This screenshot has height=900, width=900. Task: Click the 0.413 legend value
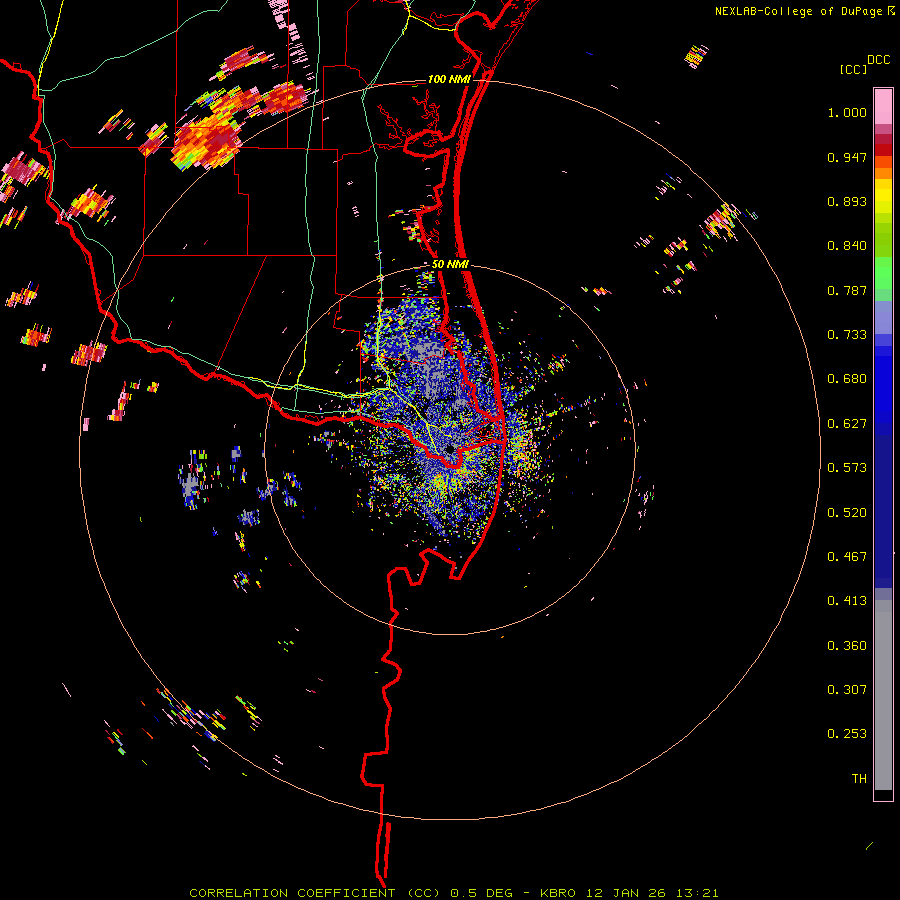click(847, 601)
